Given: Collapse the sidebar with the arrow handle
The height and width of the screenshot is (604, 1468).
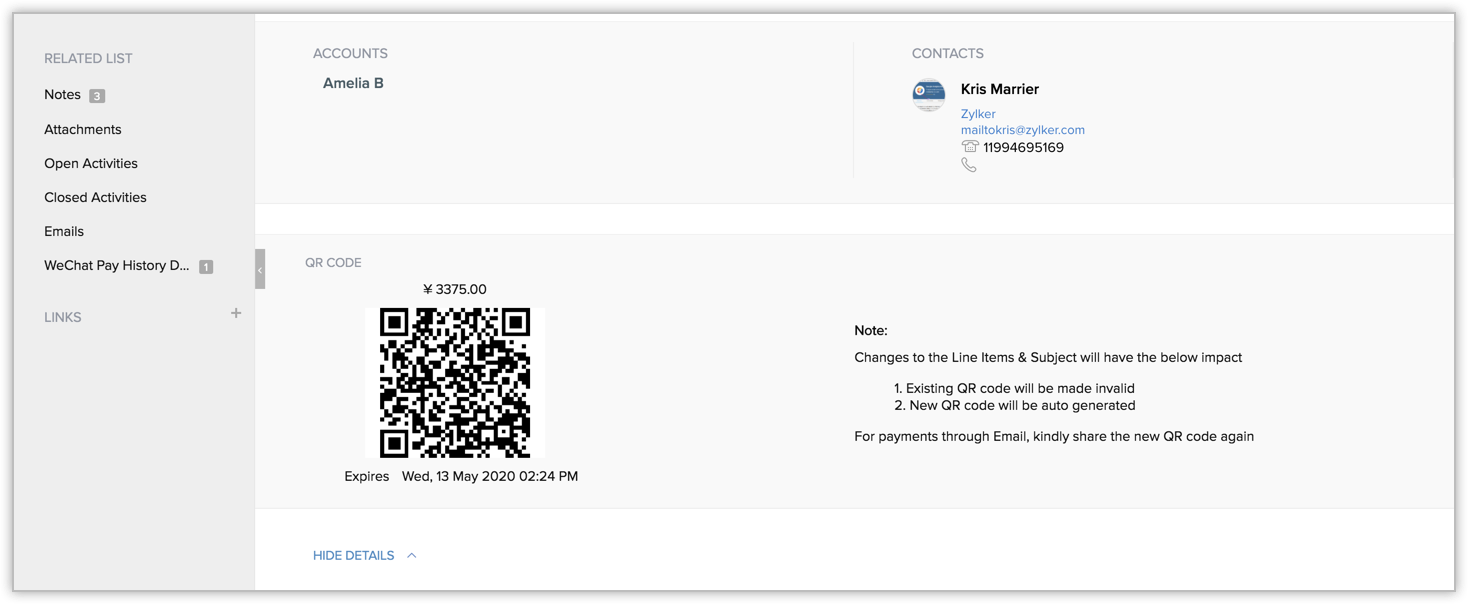Looking at the screenshot, I should coord(260,269).
